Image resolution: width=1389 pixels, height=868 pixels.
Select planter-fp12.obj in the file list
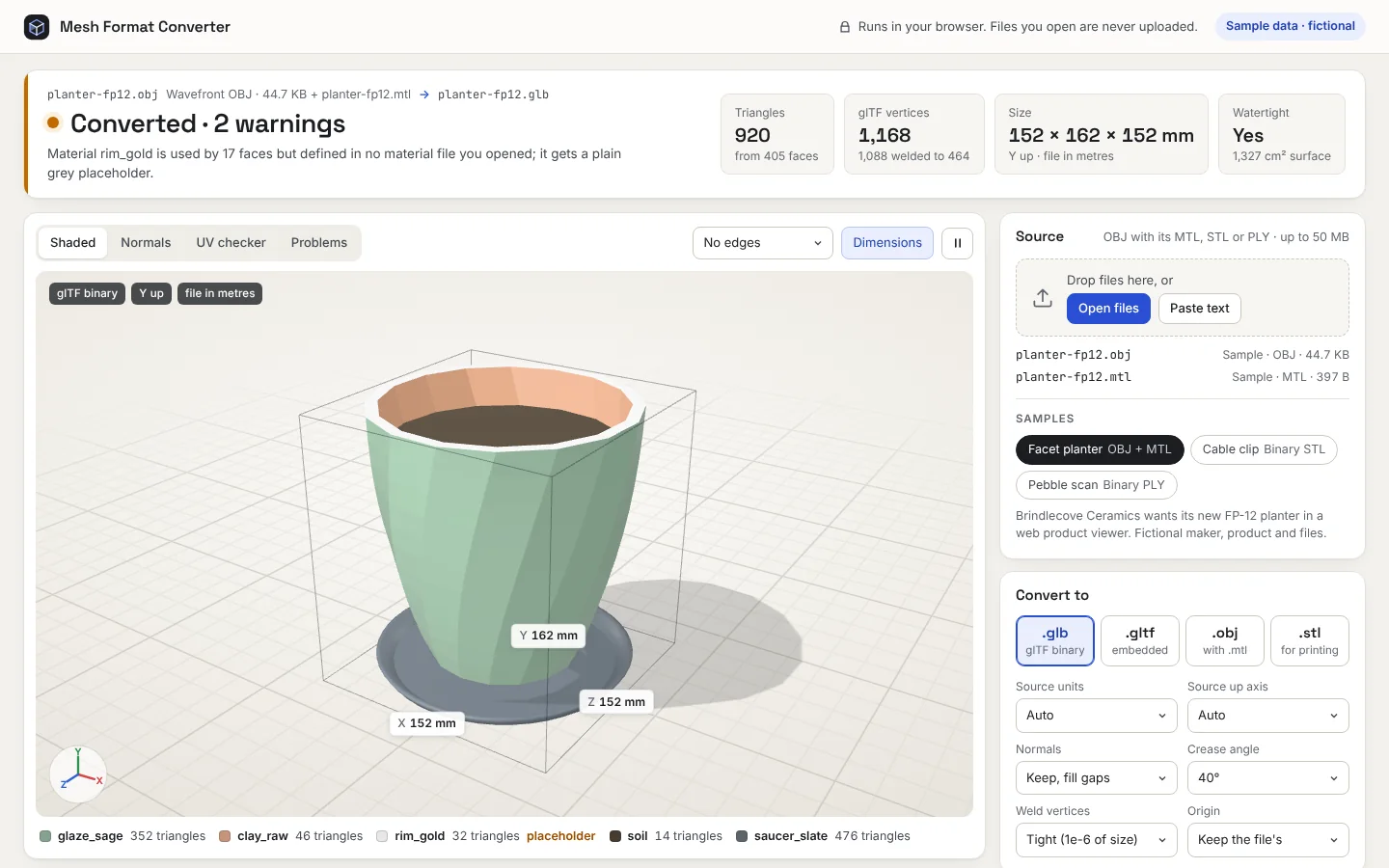[x=1183, y=355]
